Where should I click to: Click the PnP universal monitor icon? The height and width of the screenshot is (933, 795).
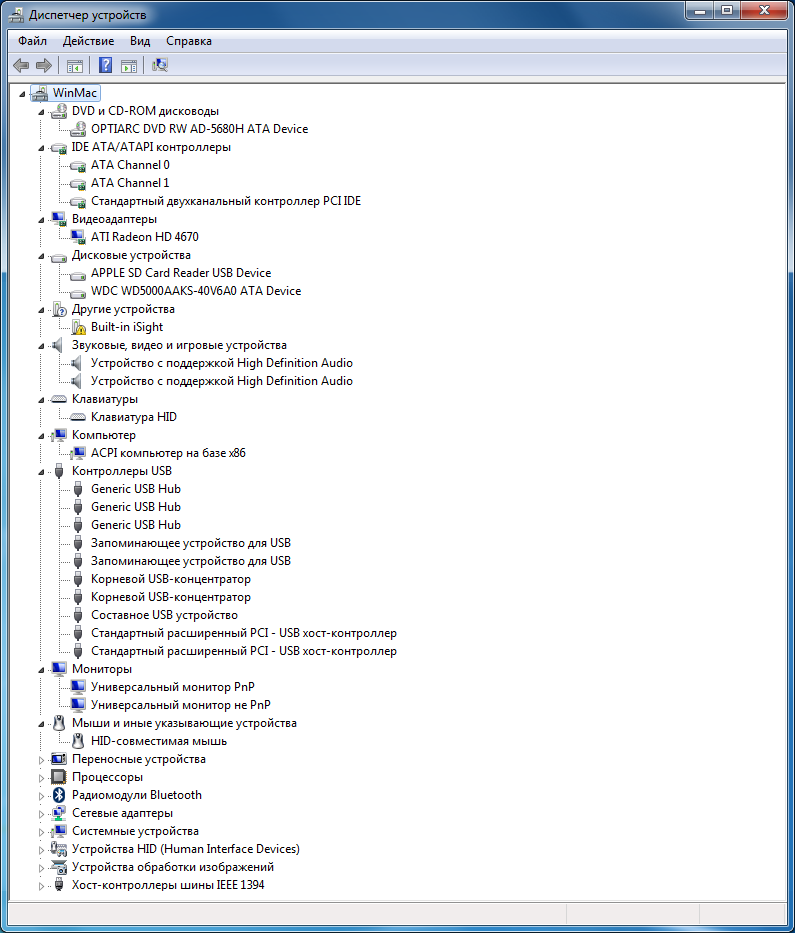[78, 687]
